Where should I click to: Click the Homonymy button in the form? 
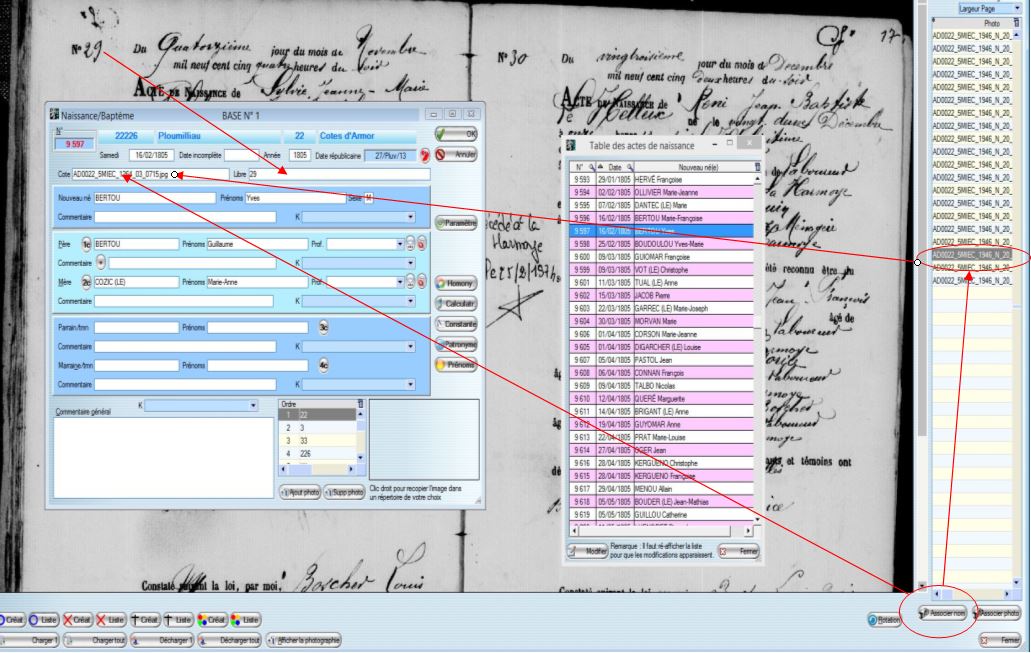pyautogui.click(x=455, y=283)
